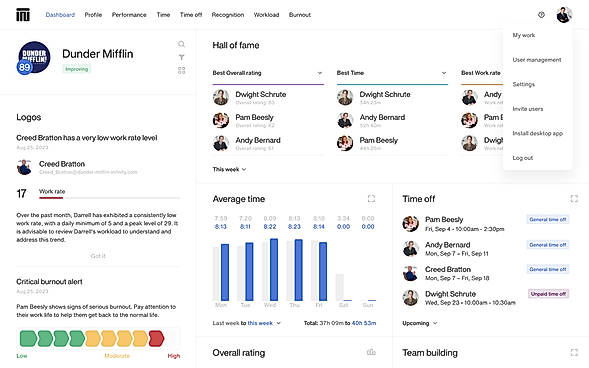Image resolution: width=589 pixels, height=368 pixels.
Task: Expand the Time off widget fullscreen icon
Action: (x=574, y=198)
